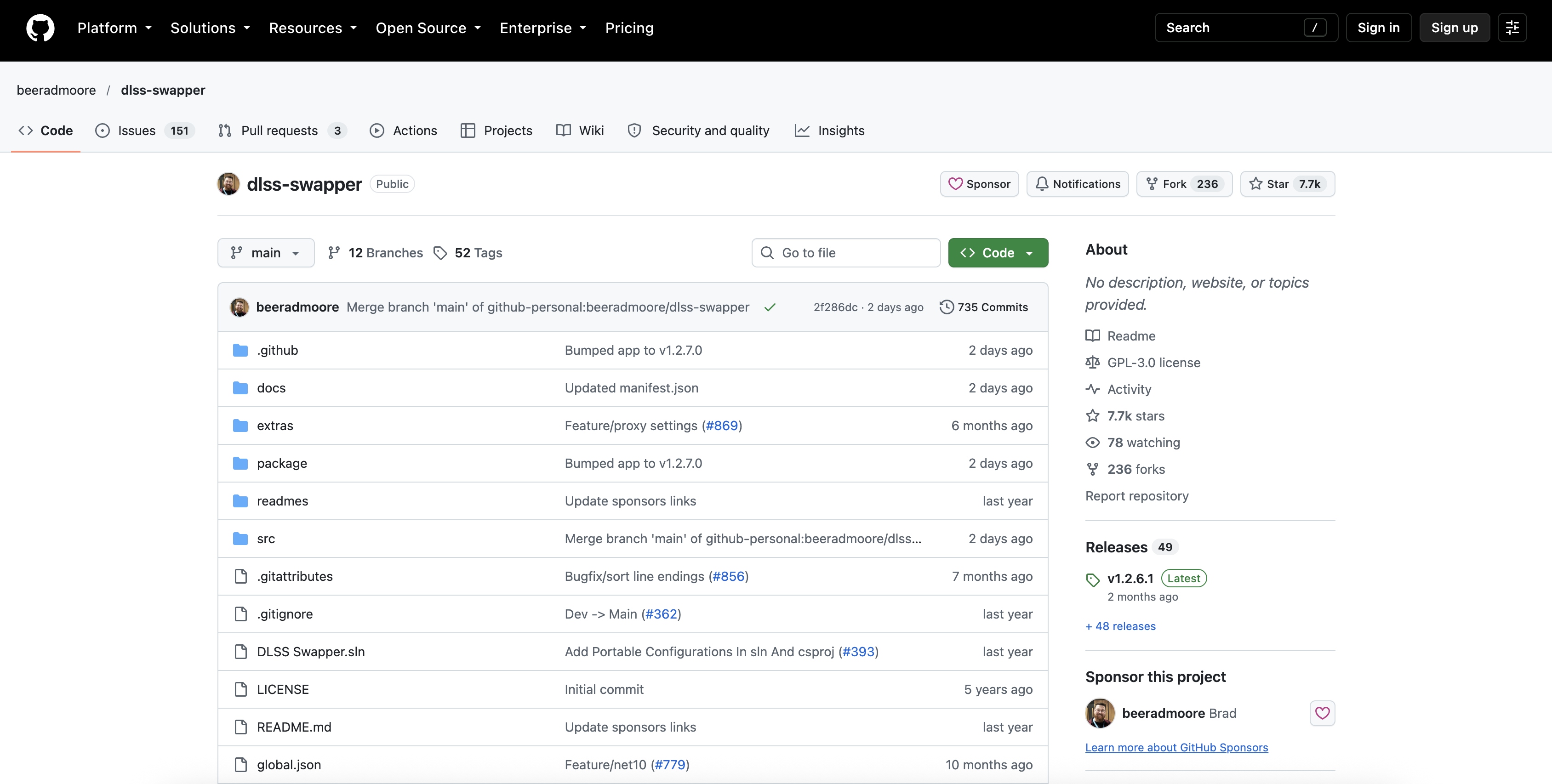This screenshot has height=784, width=1552.
Task: Click the GitHub logo icon
Action: click(40, 28)
